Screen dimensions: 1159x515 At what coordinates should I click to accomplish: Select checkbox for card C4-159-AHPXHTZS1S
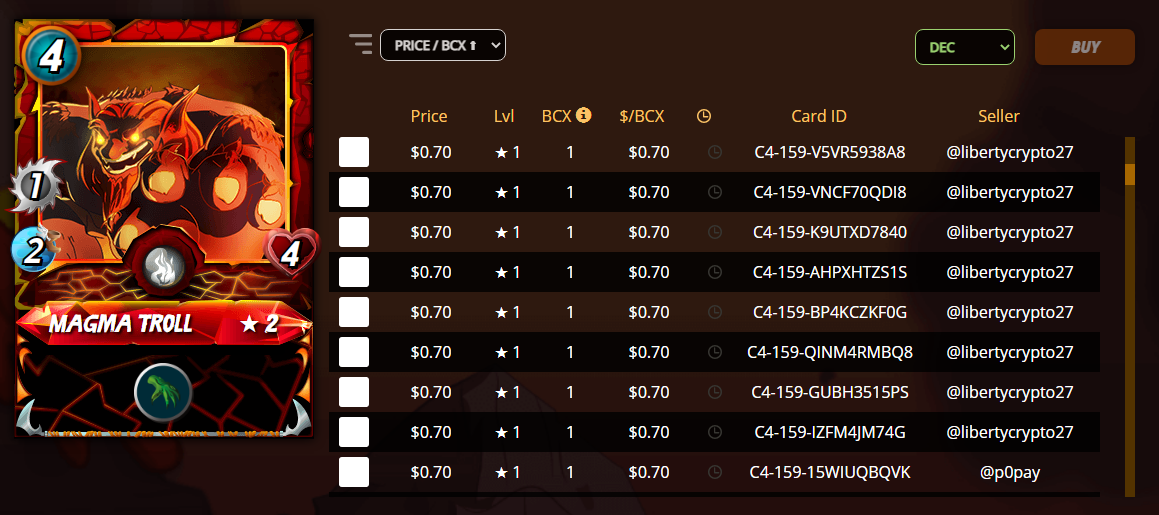pos(354,272)
